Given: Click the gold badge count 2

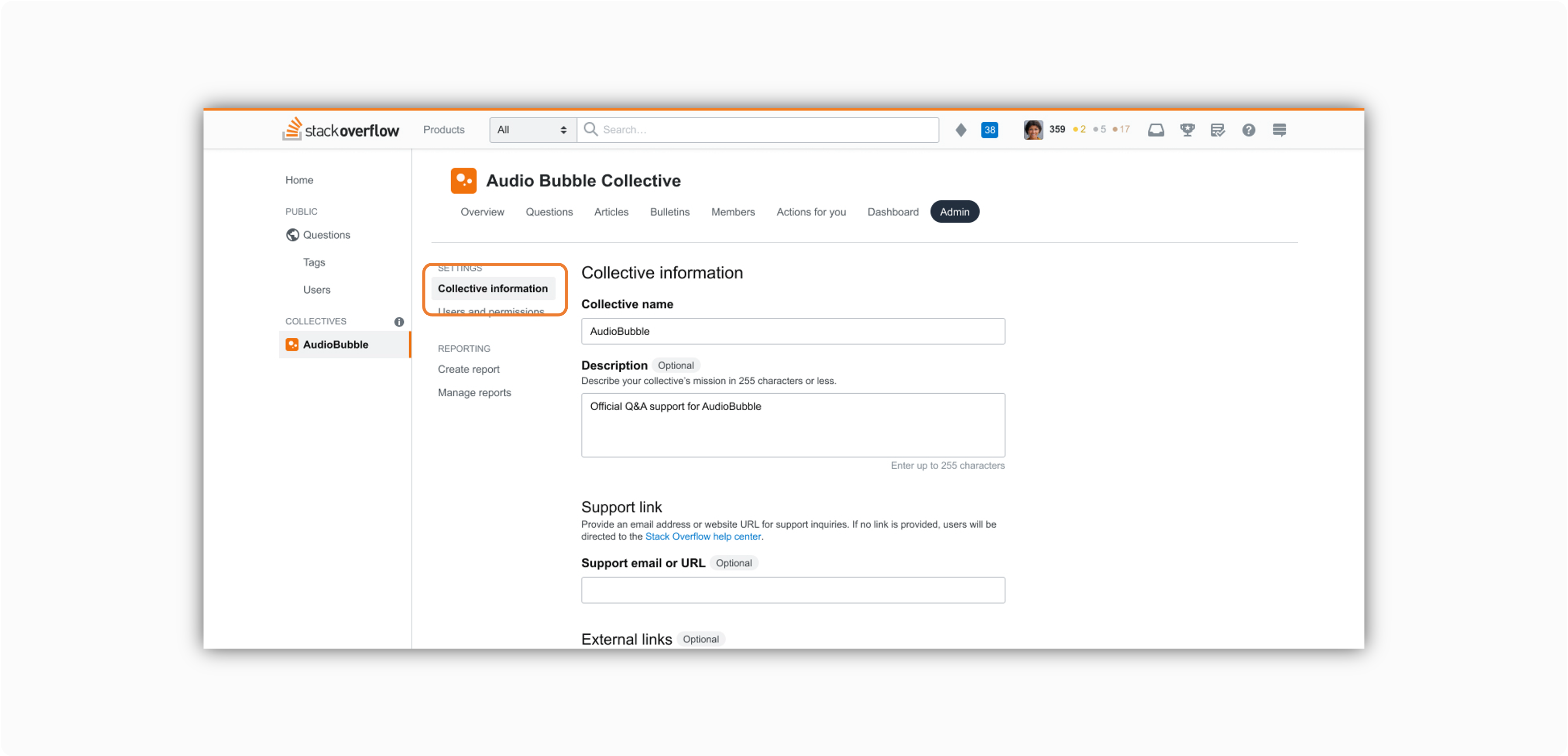Looking at the screenshot, I should [1079, 129].
